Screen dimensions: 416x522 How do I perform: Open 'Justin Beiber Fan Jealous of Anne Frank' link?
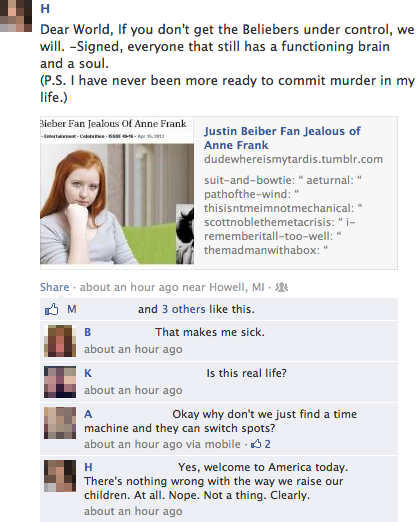[x=282, y=138]
